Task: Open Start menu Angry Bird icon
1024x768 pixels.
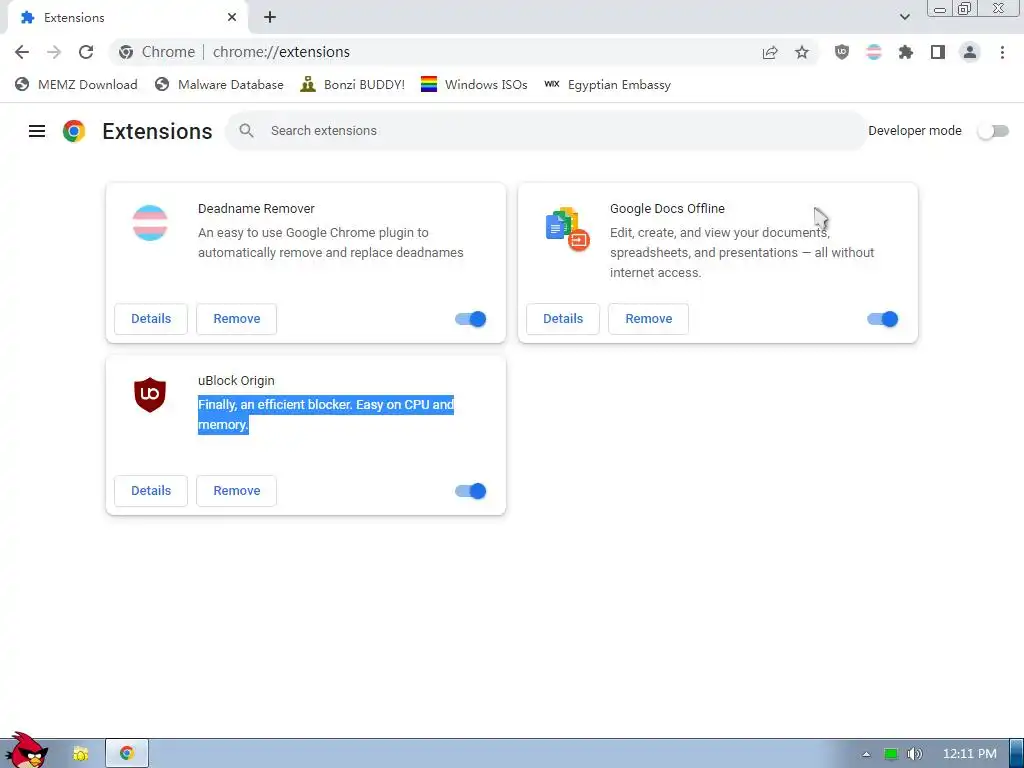Action: click(x=27, y=751)
